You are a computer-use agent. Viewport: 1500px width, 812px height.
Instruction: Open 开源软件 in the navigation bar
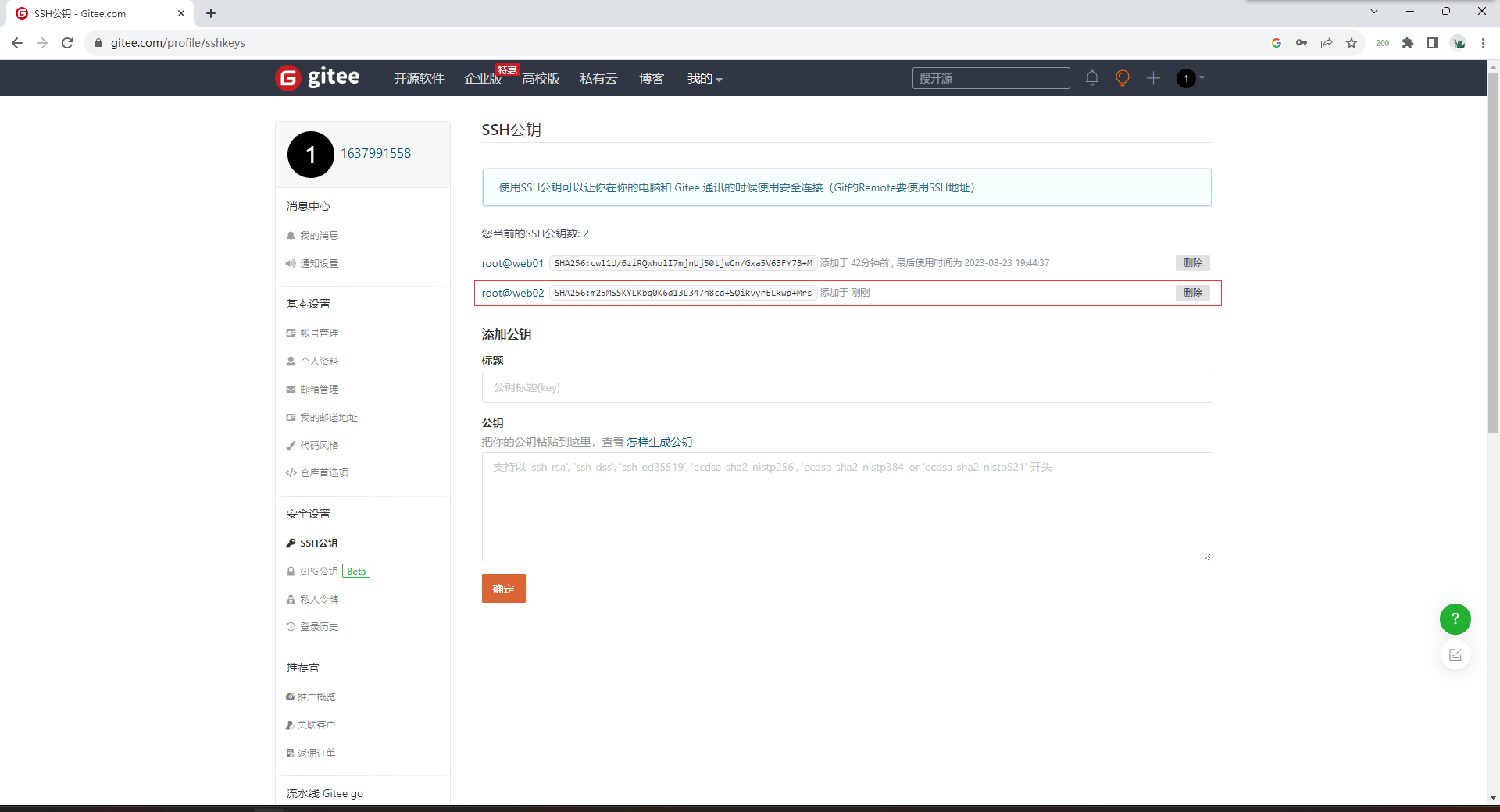pos(419,79)
